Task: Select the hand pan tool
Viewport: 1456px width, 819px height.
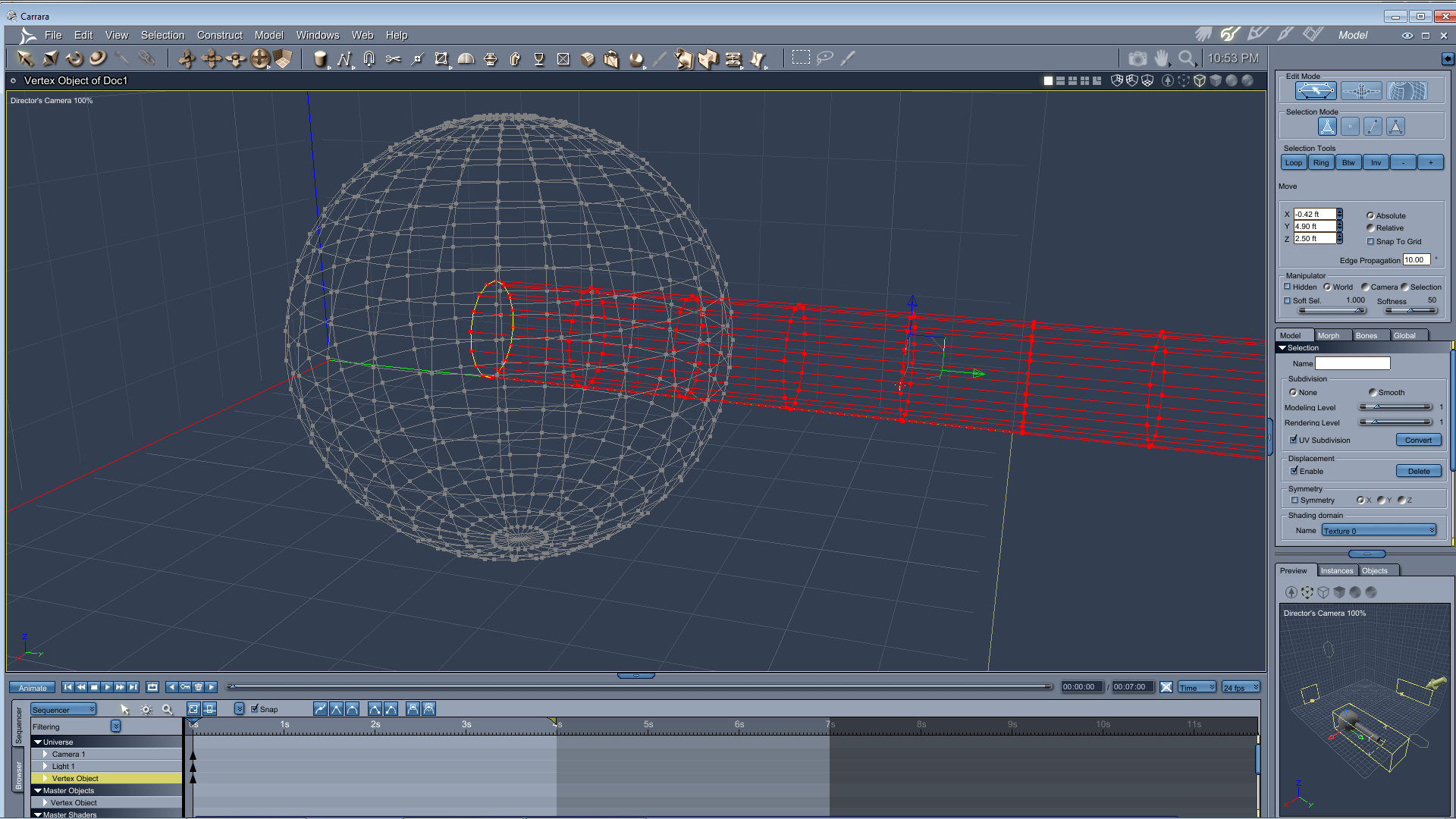Action: tap(1162, 58)
